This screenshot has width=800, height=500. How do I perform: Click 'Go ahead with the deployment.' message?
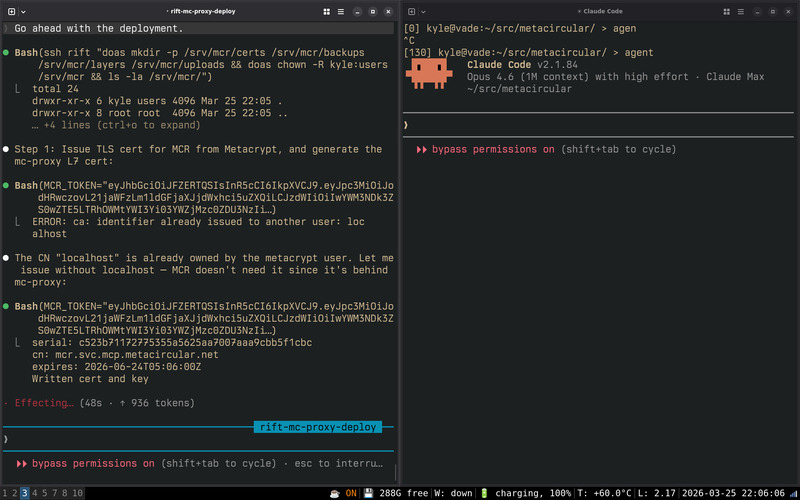coord(98,29)
